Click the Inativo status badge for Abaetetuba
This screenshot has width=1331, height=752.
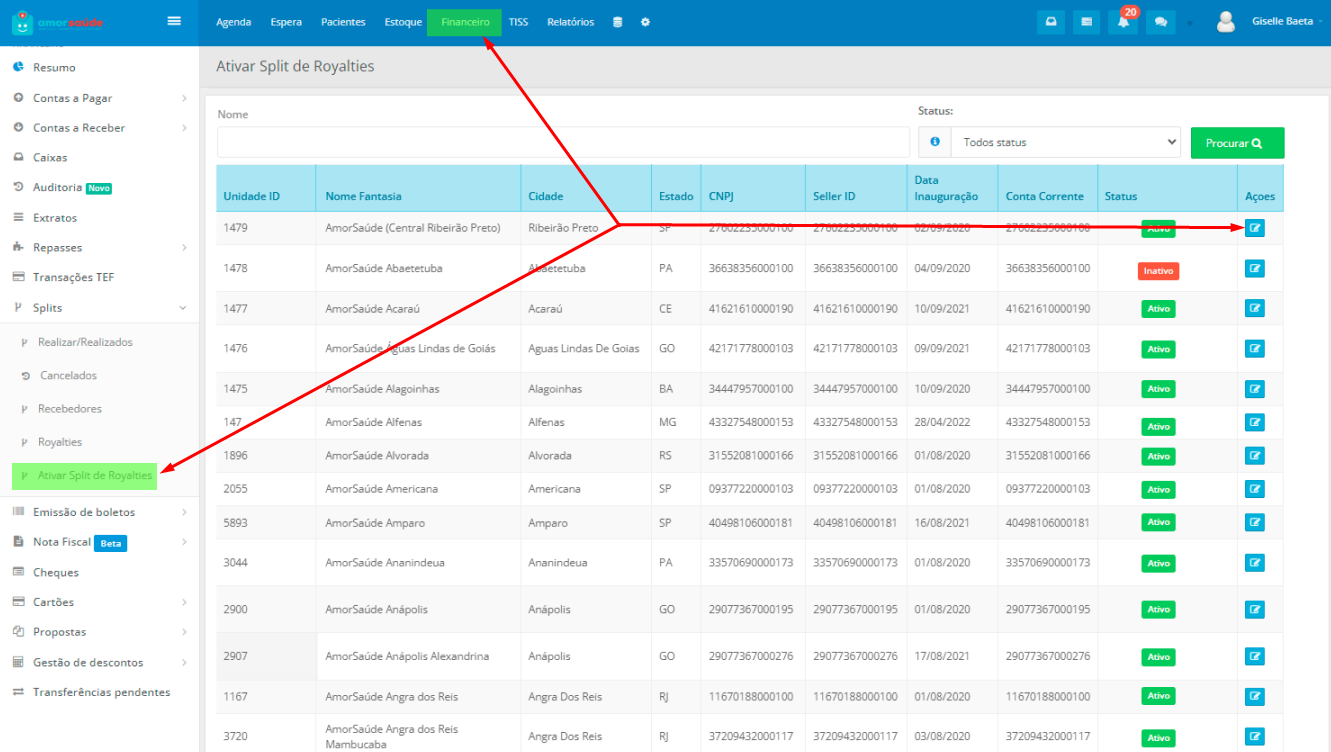[x=1158, y=270]
